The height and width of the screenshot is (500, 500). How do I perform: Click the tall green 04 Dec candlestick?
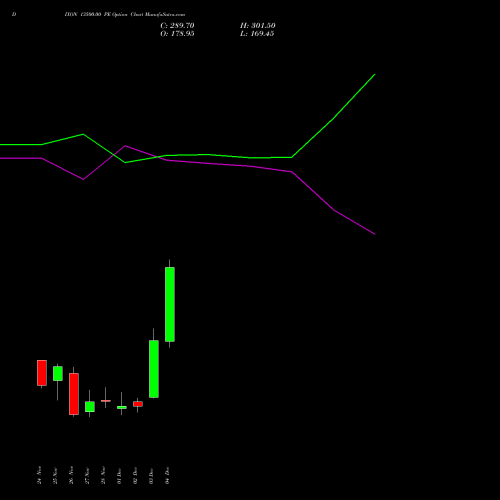[170, 304]
